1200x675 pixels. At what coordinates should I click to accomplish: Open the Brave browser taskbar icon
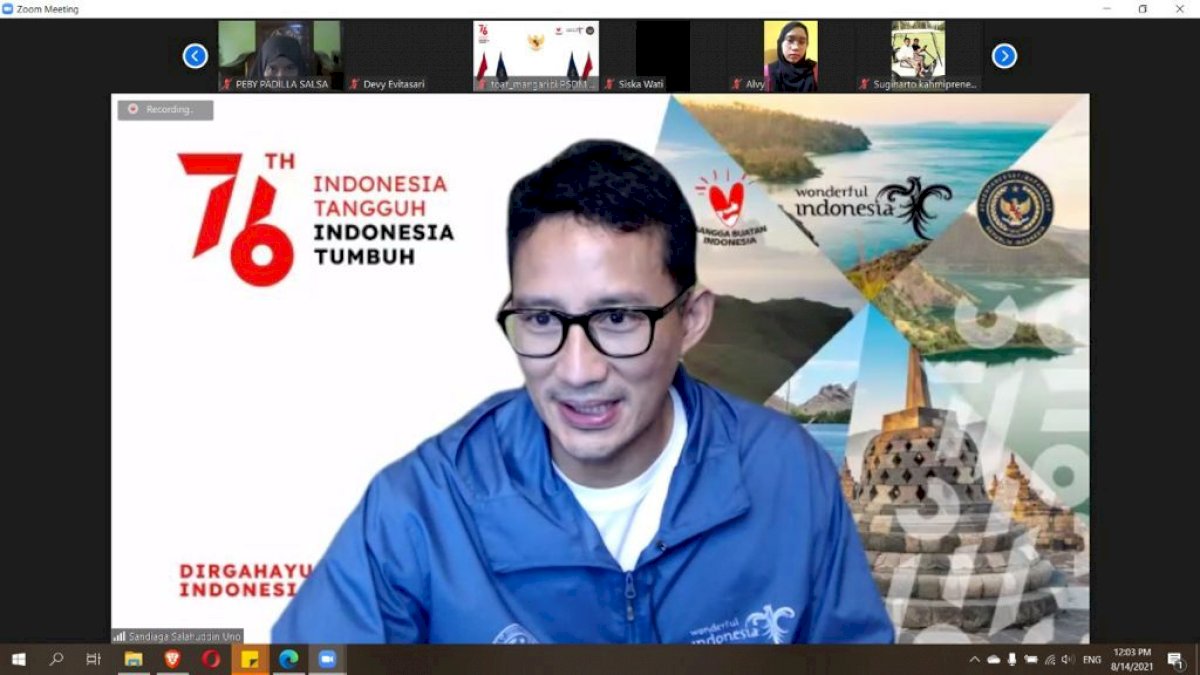click(x=173, y=660)
